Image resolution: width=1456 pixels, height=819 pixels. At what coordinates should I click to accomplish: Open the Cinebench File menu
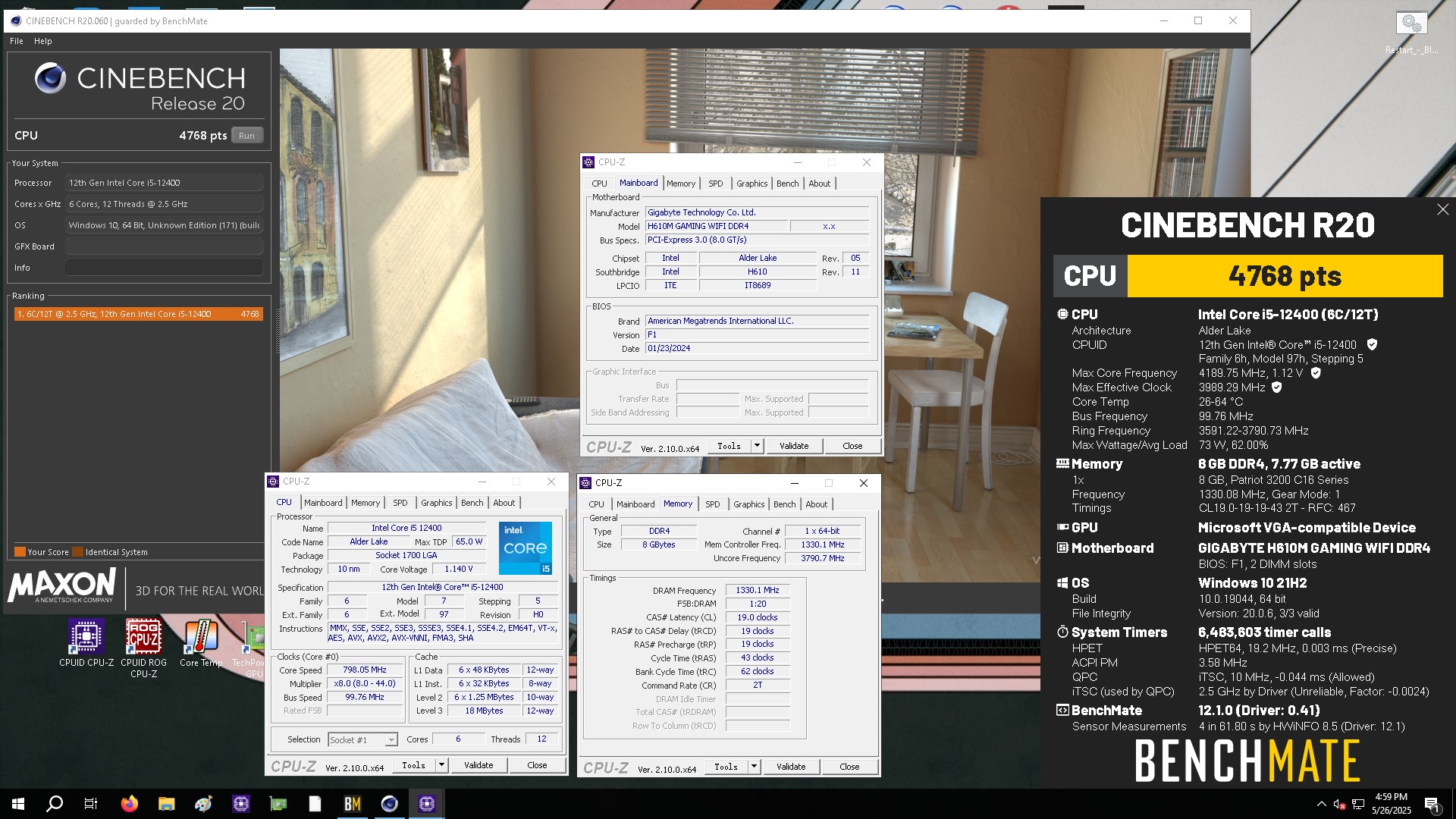[x=17, y=41]
